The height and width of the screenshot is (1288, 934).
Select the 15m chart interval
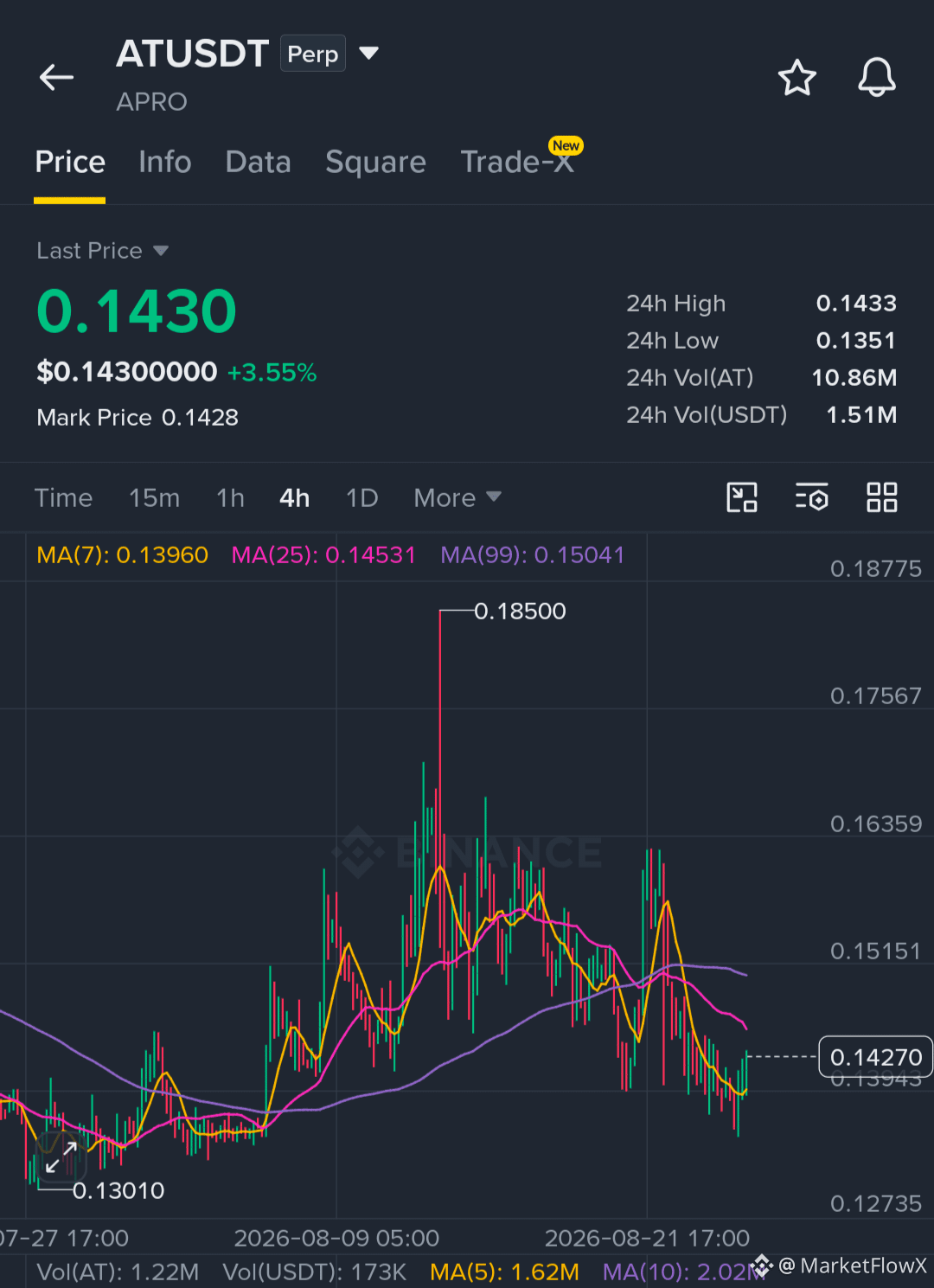pyautogui.click(x=154, y=497)
